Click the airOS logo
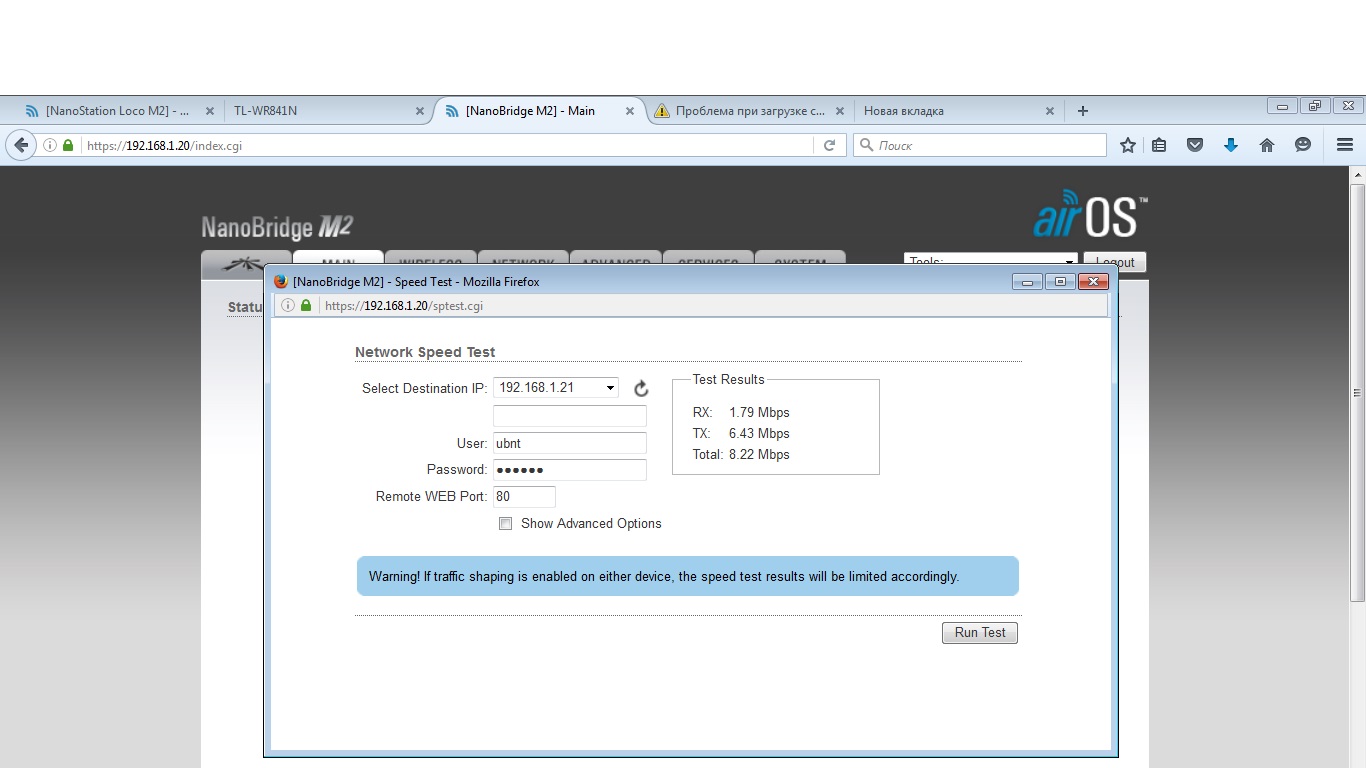 pyautogui.click(x=1091, y=213)
